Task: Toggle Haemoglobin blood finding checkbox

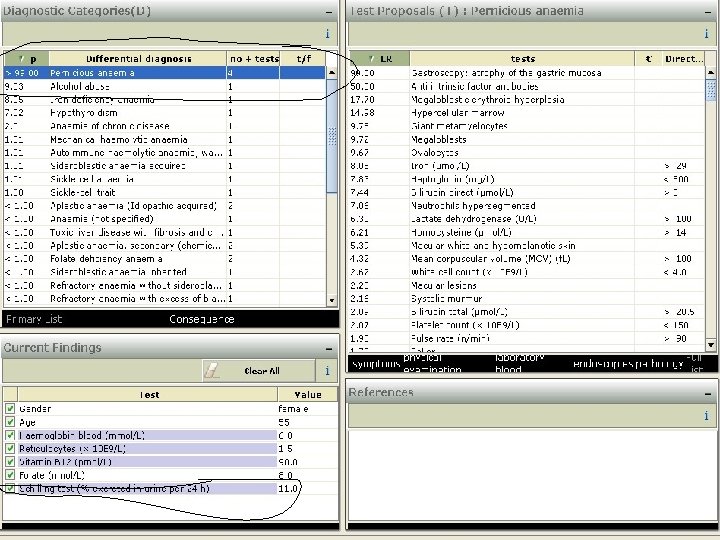Action: [10, 435]
